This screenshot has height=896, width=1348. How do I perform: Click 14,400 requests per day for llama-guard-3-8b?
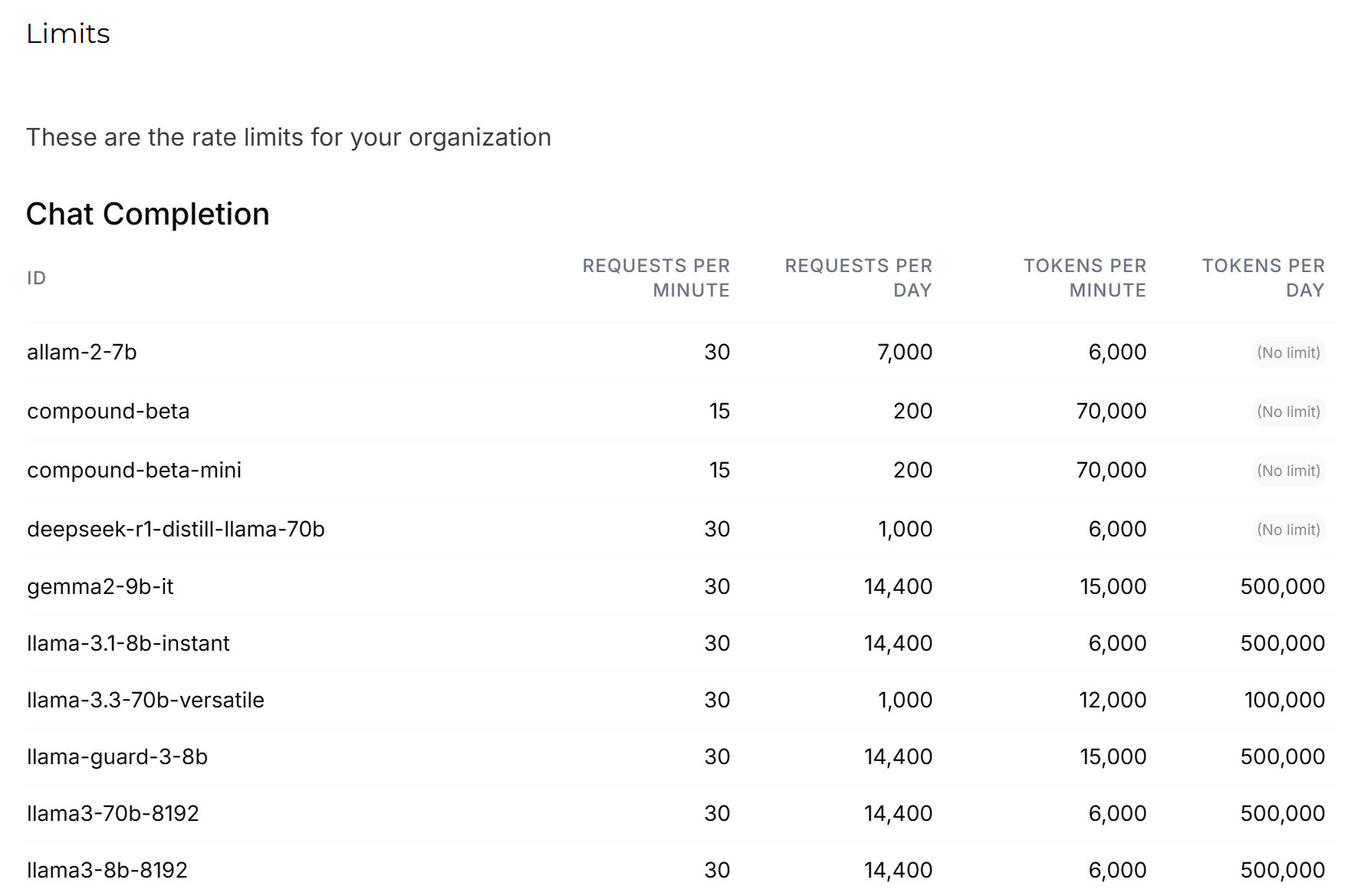click(x=899, y=757)
